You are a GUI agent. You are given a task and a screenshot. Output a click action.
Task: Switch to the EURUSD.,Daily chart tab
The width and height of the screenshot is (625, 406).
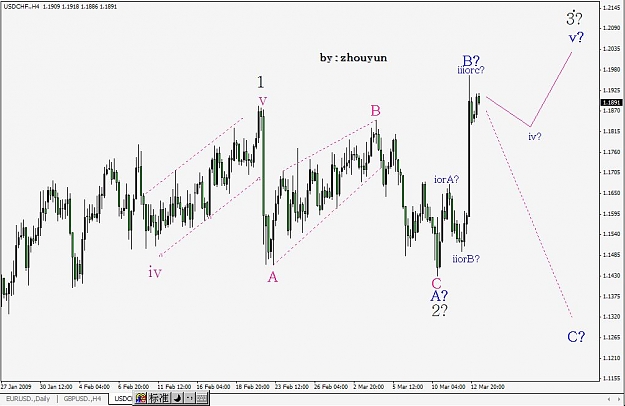(x=28, y=399)
